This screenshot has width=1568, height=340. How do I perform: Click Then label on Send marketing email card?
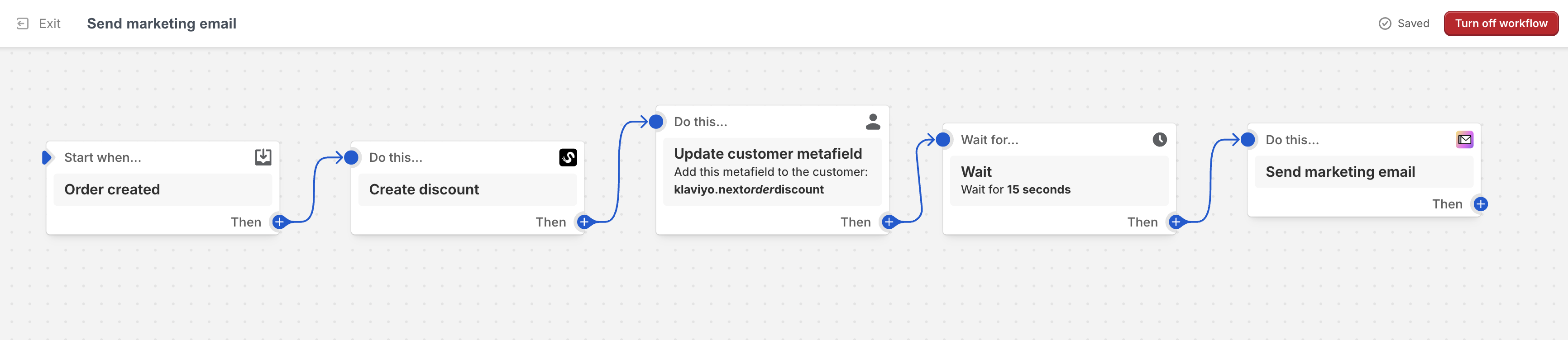[1447, 204]
